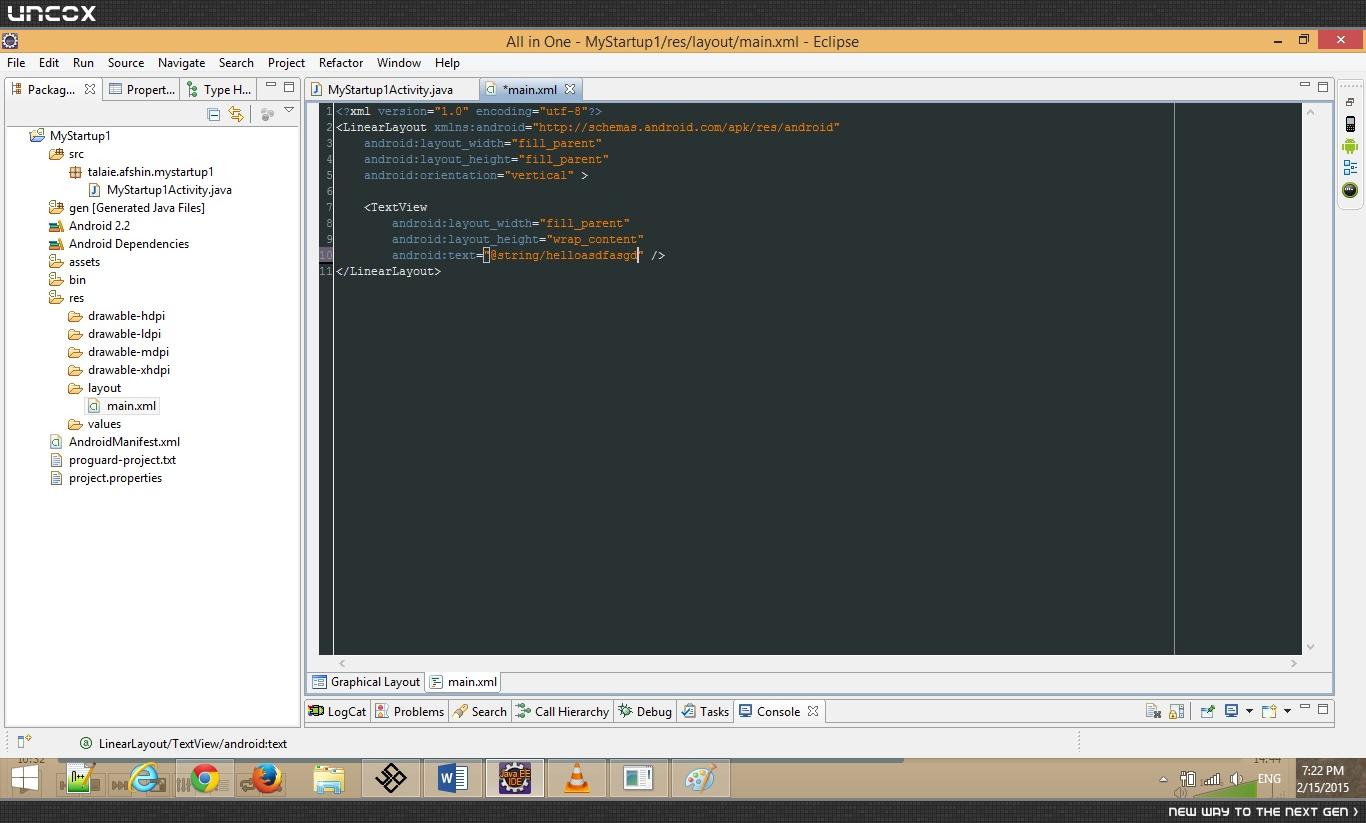Select project.properties file
Viewport: 1366px width, 823px height.
115,477
